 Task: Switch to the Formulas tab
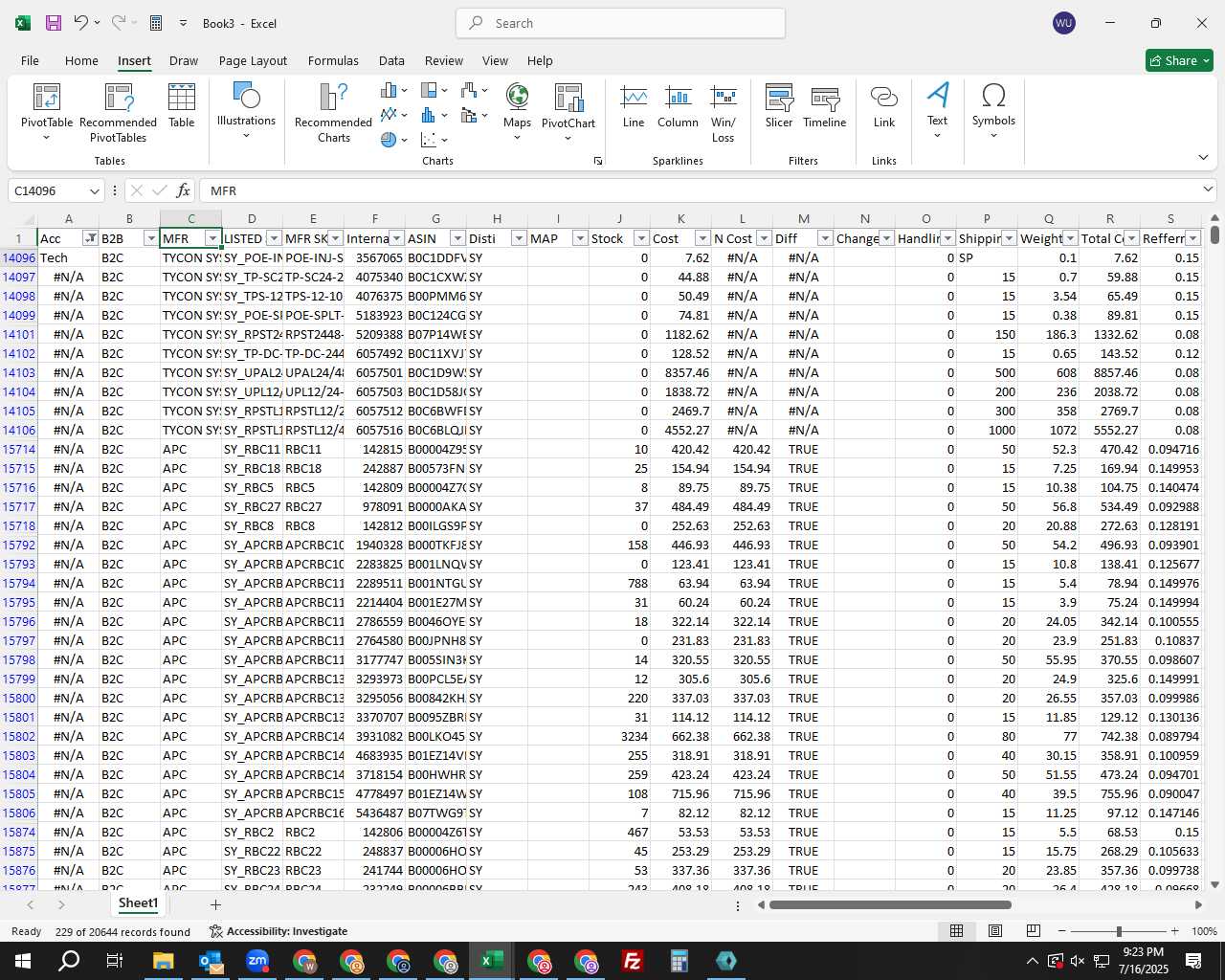333,60
